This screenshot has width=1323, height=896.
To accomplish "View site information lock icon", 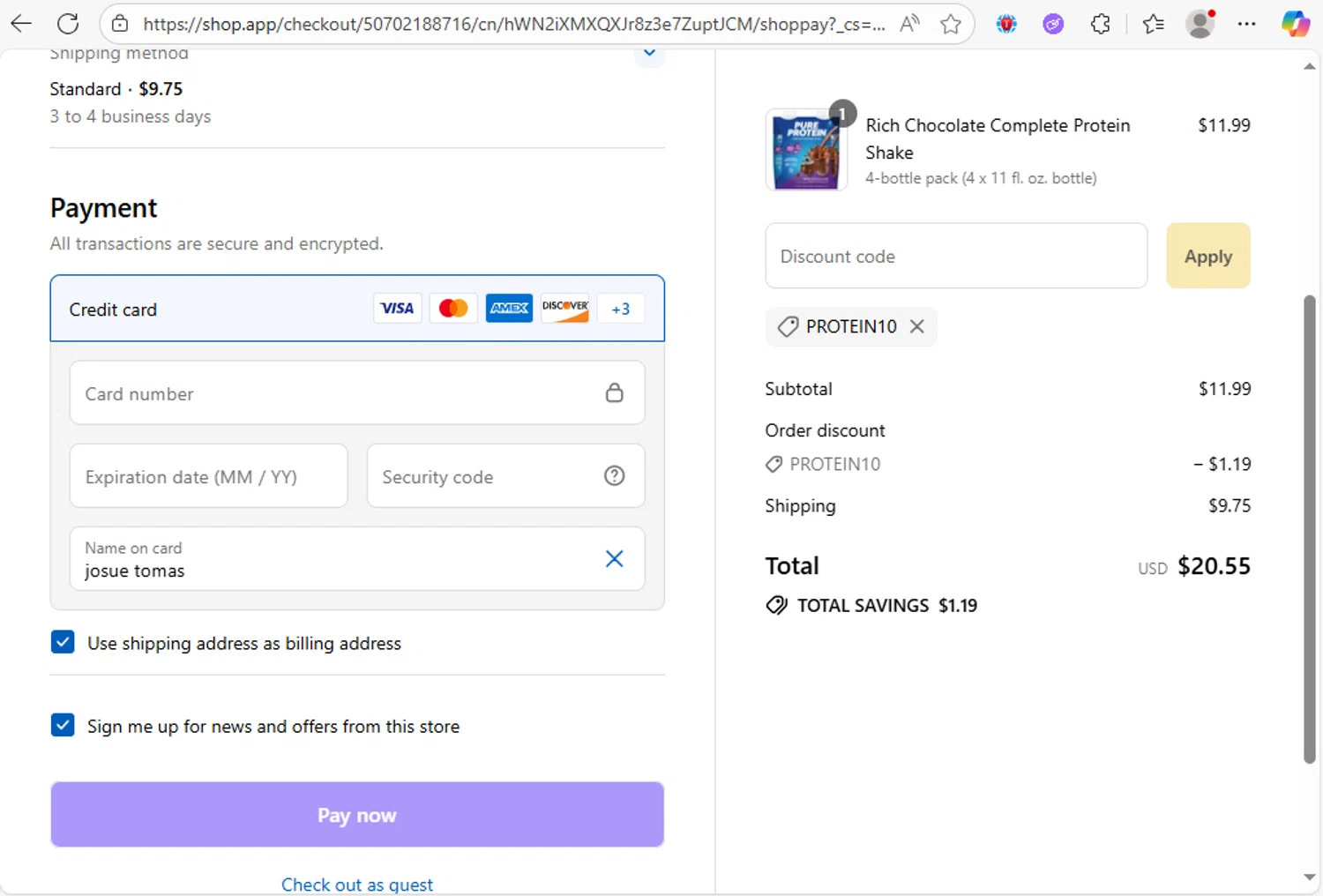I will click(120, 24).
